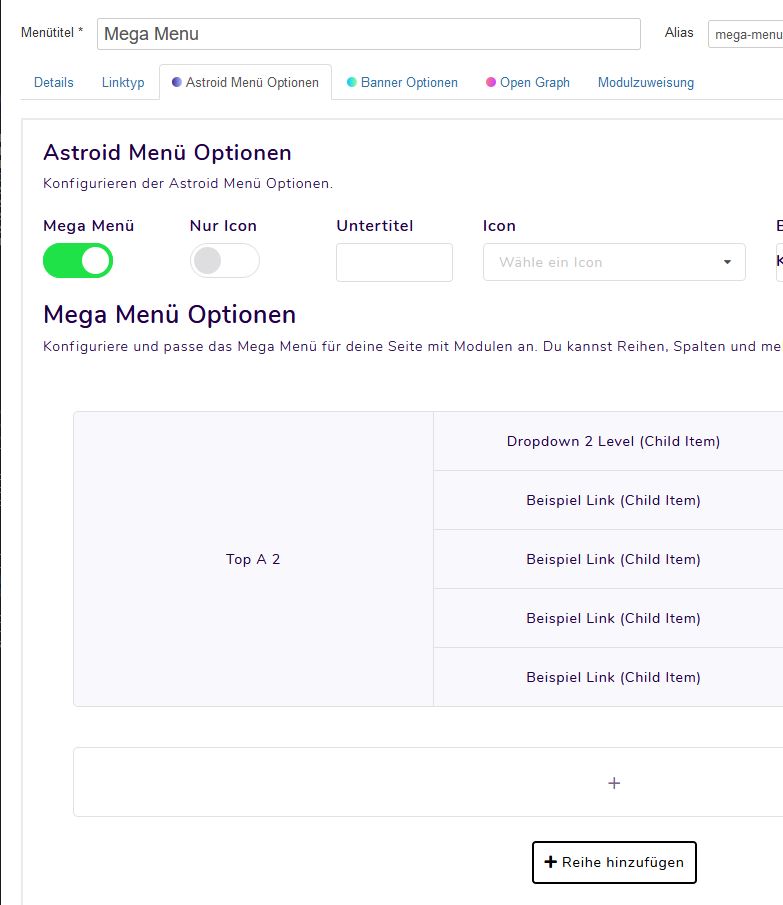
Task: Select the Top A 2 mega menu cell
Action: (x=253, y=559)
